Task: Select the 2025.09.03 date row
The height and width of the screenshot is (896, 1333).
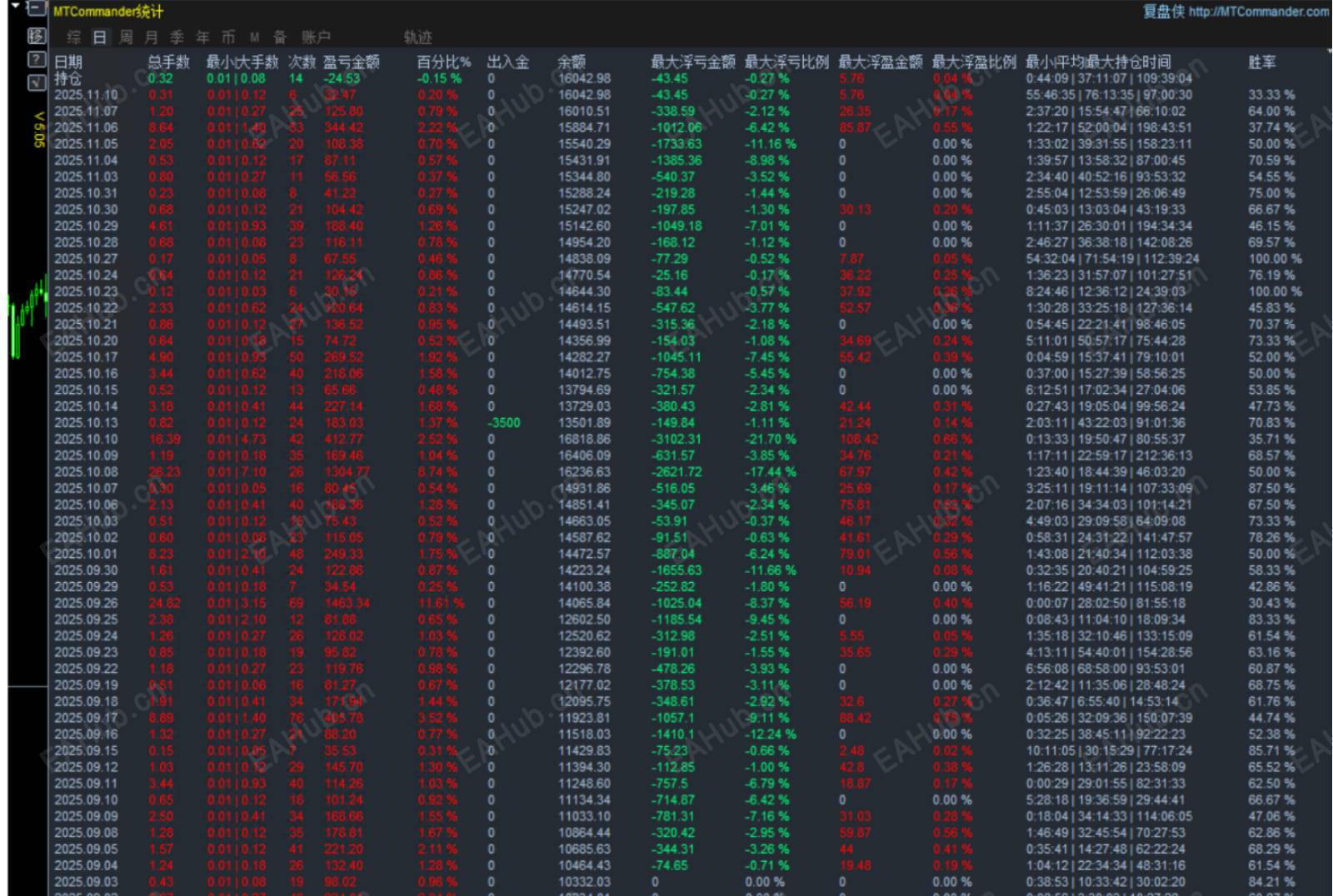Action: [x=87, y=882]
